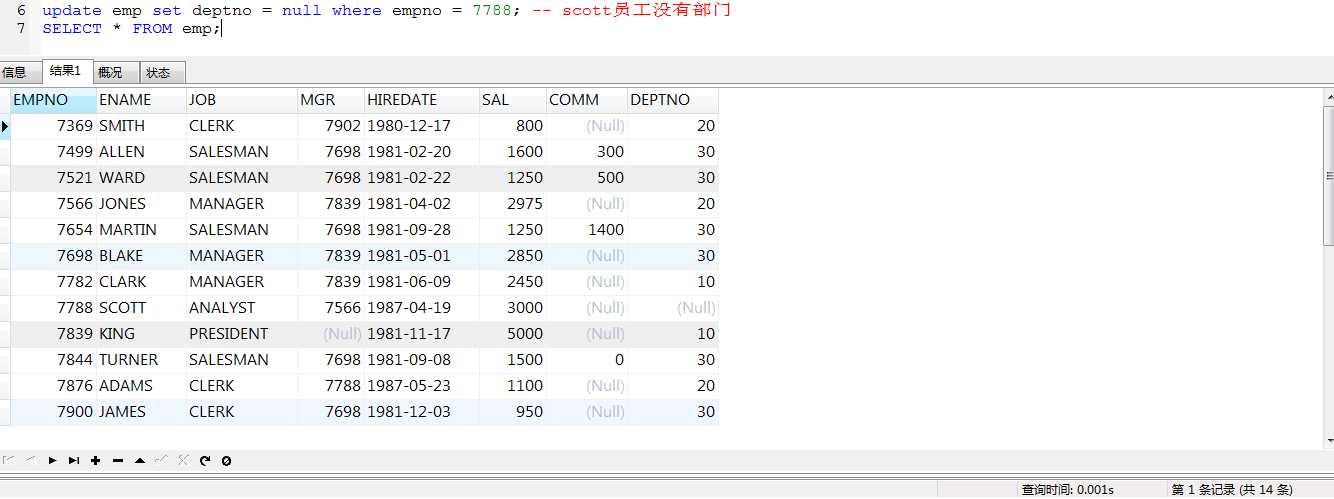Refresh the result grid
Screen dimensions: 1334x499
205,460
